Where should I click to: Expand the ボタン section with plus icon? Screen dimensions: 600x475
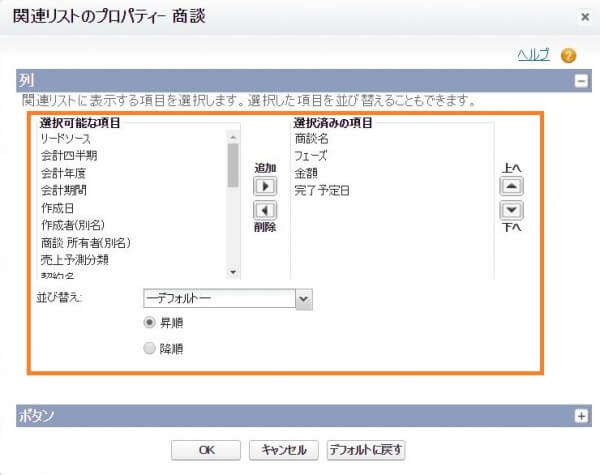(x=581, y=416)
